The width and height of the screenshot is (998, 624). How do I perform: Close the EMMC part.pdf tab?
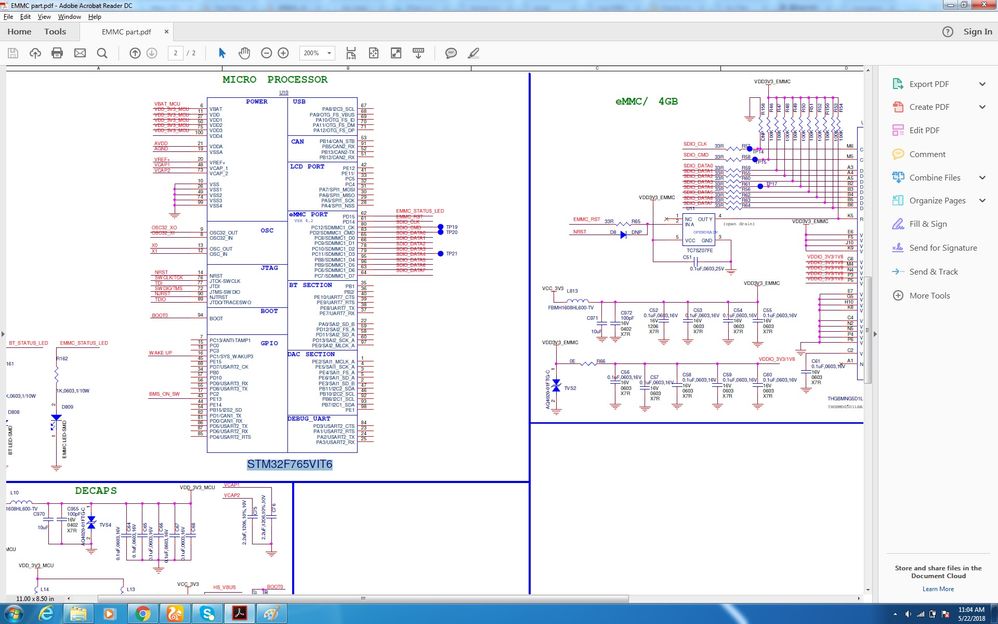pos(167,31)
